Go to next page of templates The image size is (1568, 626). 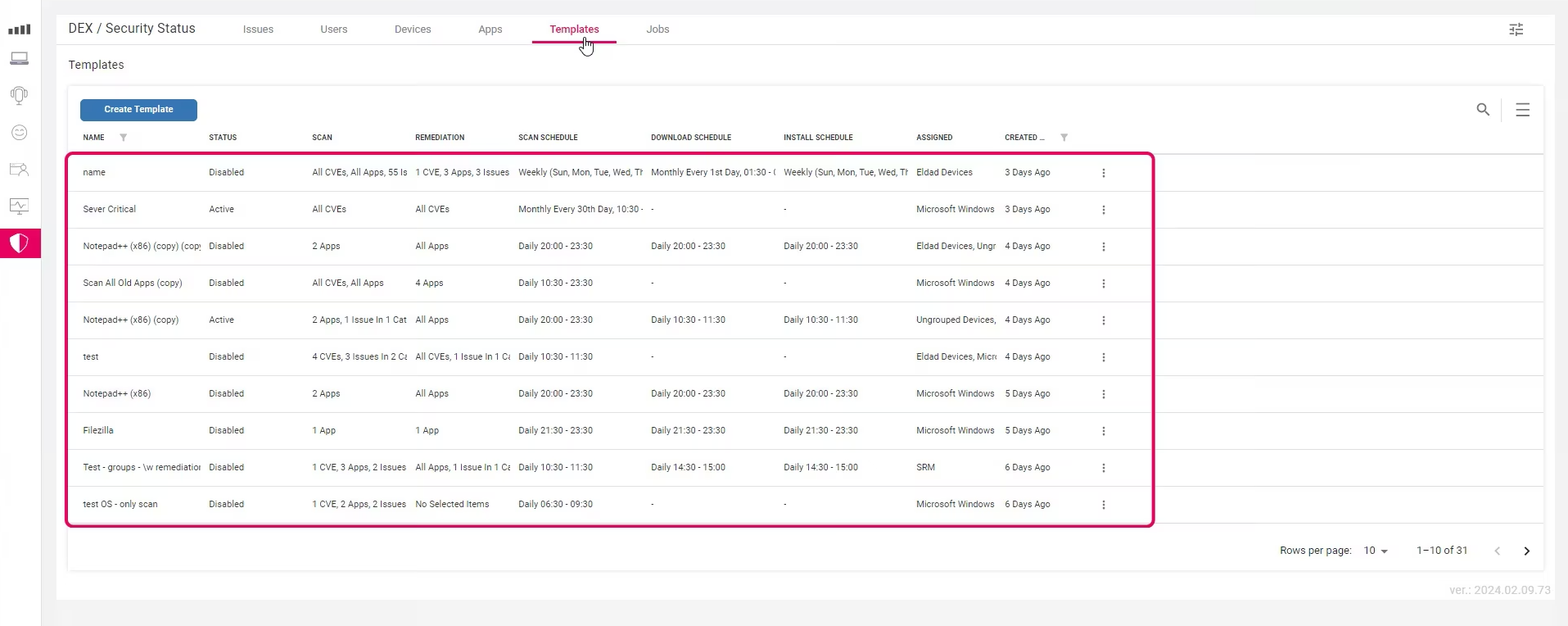point(1526,551)
